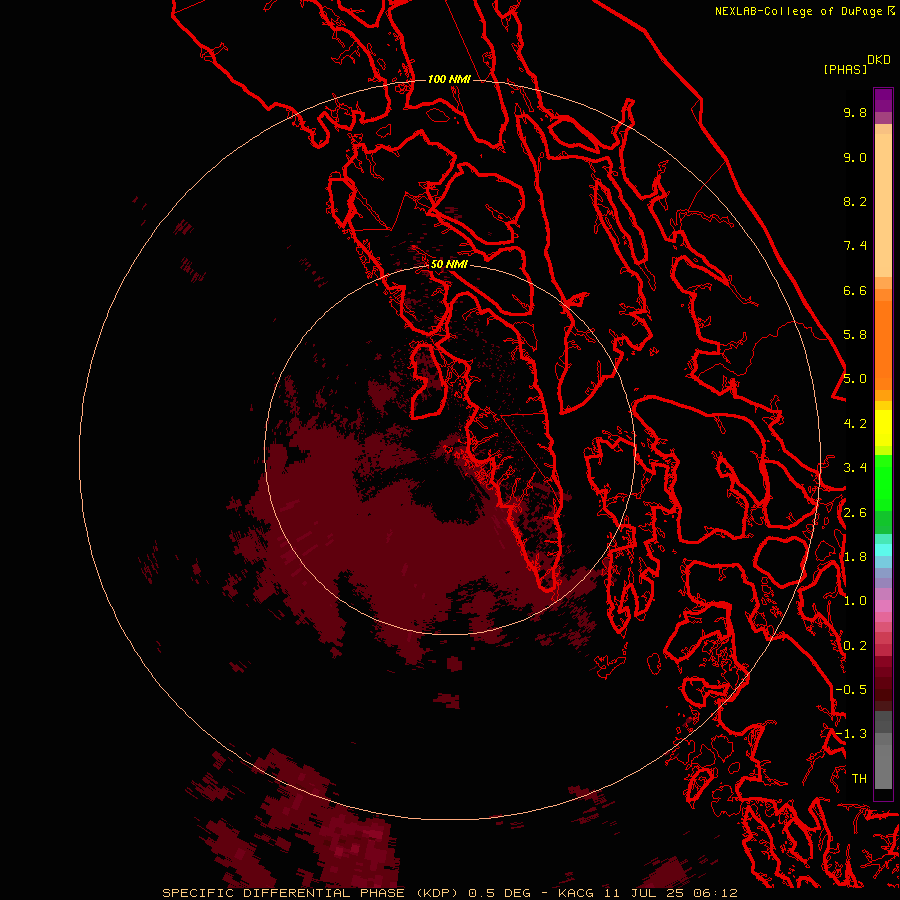Click the 100 NMI range ring label
This screenshot has height=900, width=900.
[449, 79]
